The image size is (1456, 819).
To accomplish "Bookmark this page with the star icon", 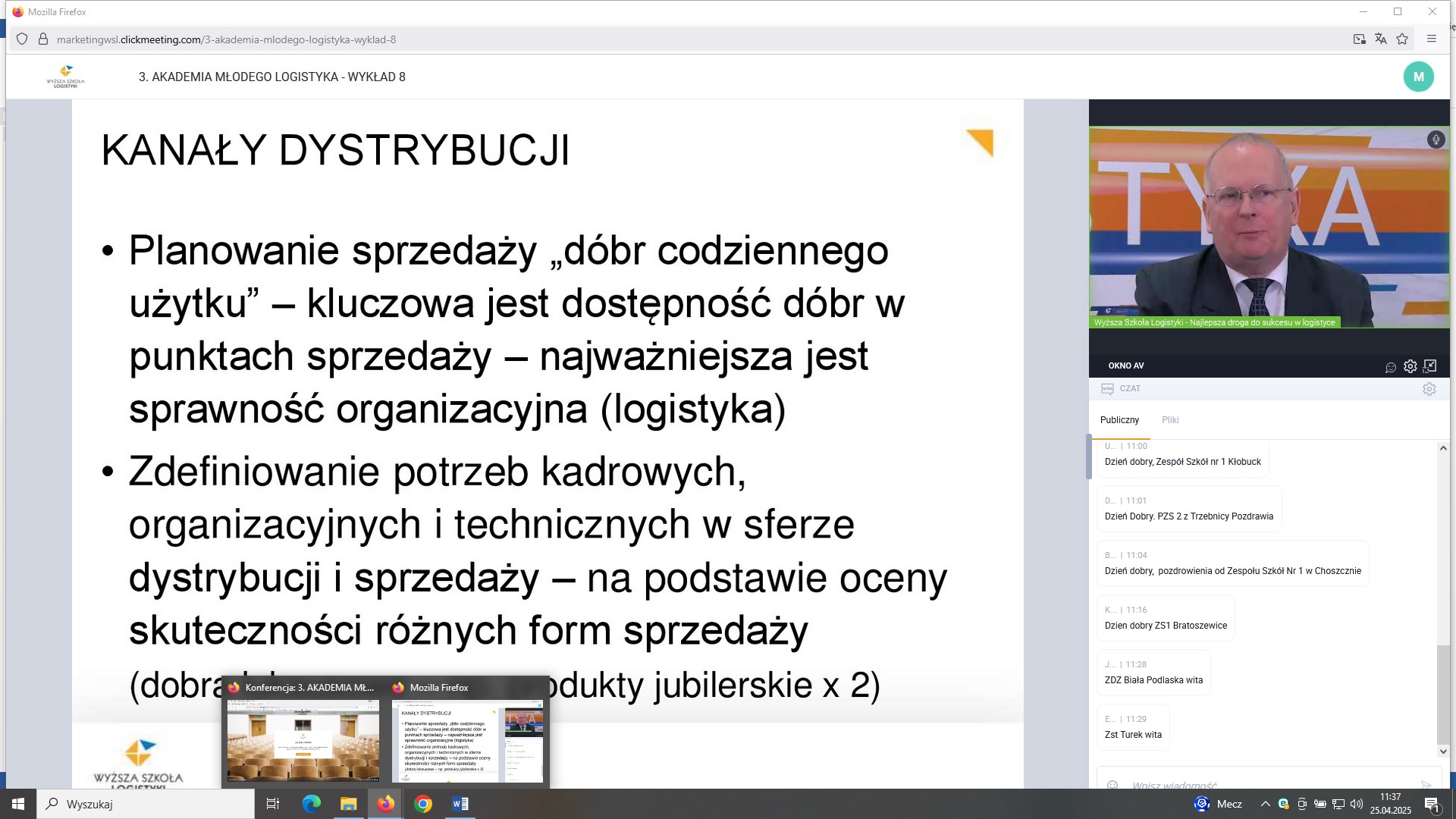I will 1402,39.
